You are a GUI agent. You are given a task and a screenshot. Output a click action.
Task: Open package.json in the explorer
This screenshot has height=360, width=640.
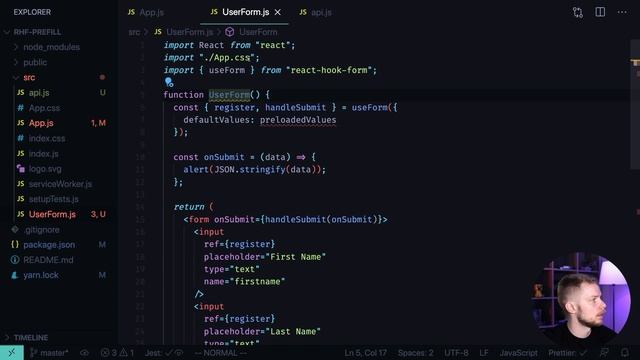(x=49, y=244)
